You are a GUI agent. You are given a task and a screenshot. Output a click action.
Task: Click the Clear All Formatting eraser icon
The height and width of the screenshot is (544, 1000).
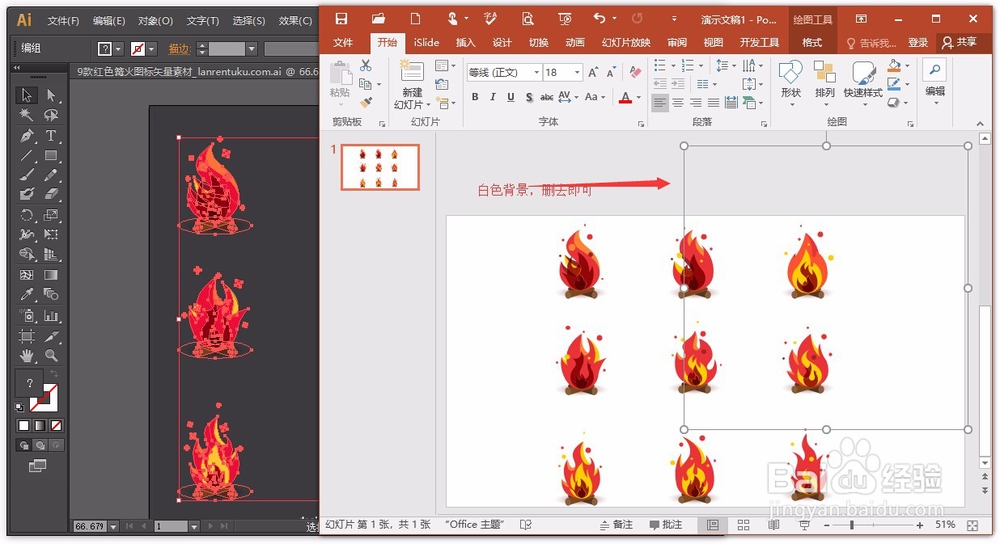coord(635,72)
